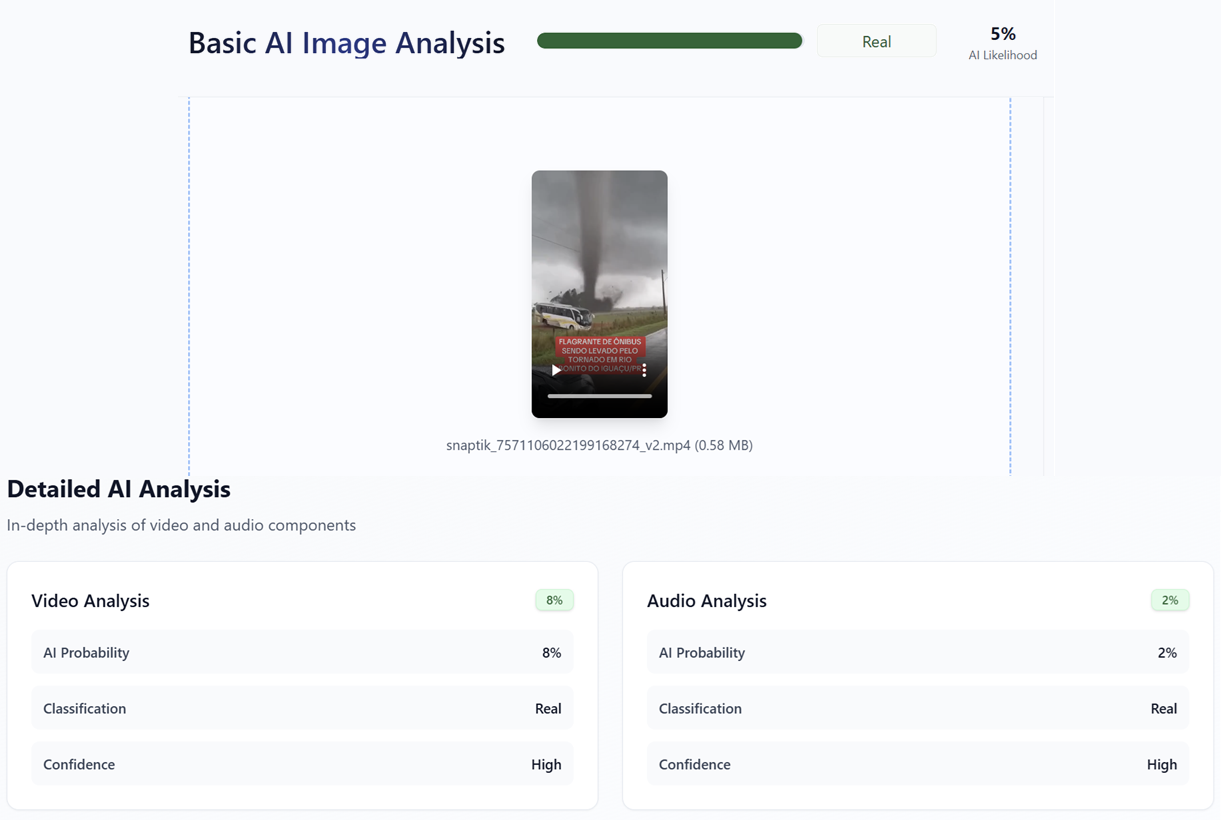Click the Basic AI Image Analysis title
This screenshot has width=1221, height=820.
tap(346, 43)
